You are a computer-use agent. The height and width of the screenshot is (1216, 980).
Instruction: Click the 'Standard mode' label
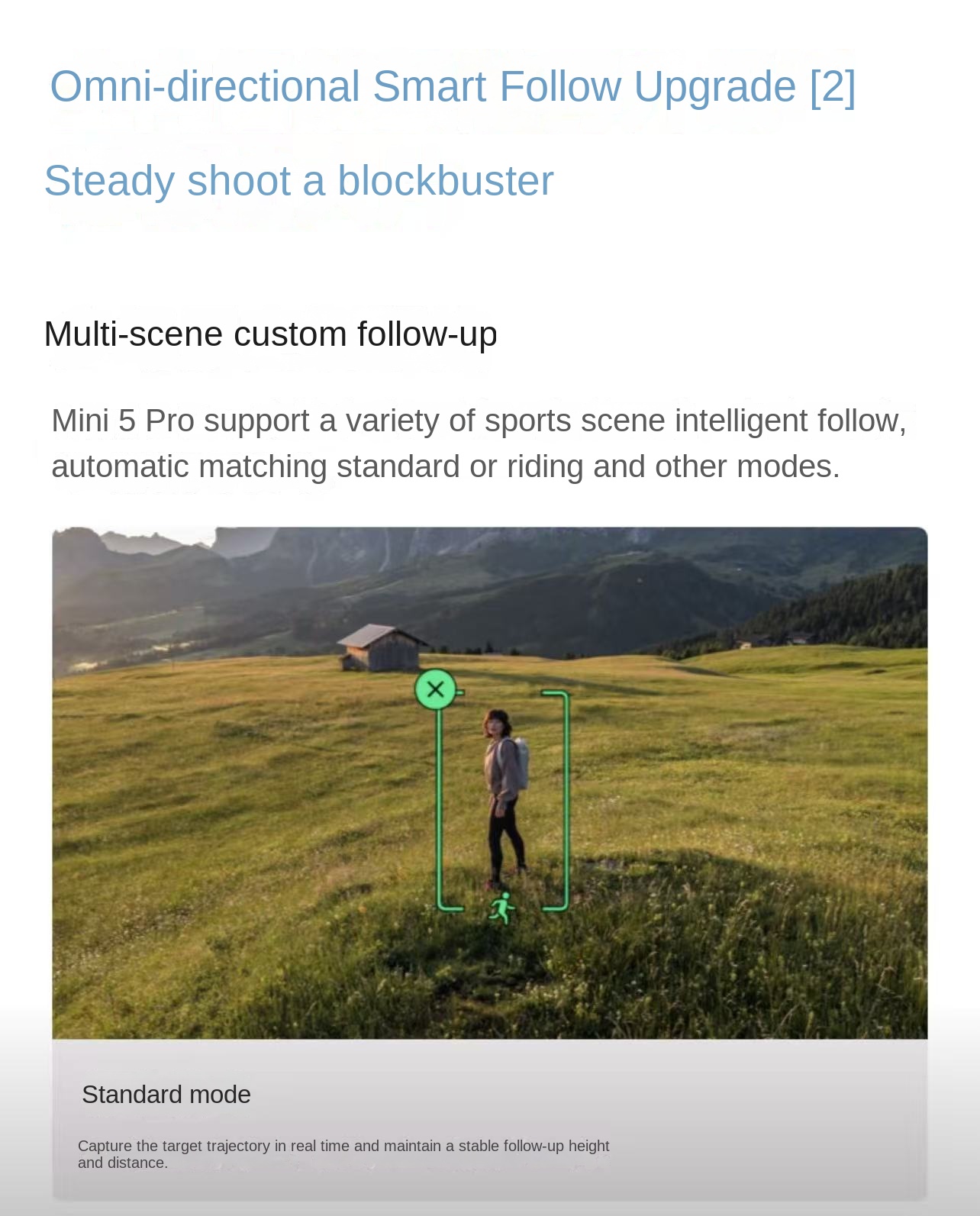click(166, 1095)
